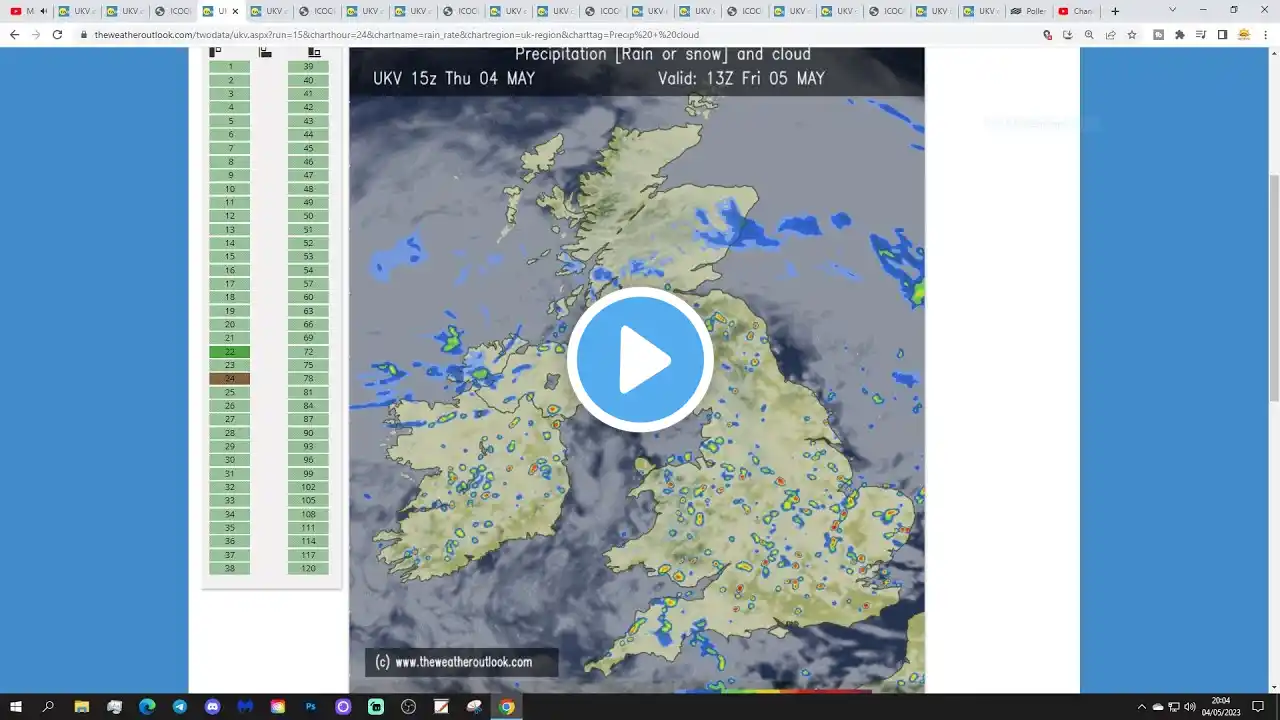This screenshot has height=720, width=1280.
Task: Click middle layout icon above hour list
Action: 265,52
